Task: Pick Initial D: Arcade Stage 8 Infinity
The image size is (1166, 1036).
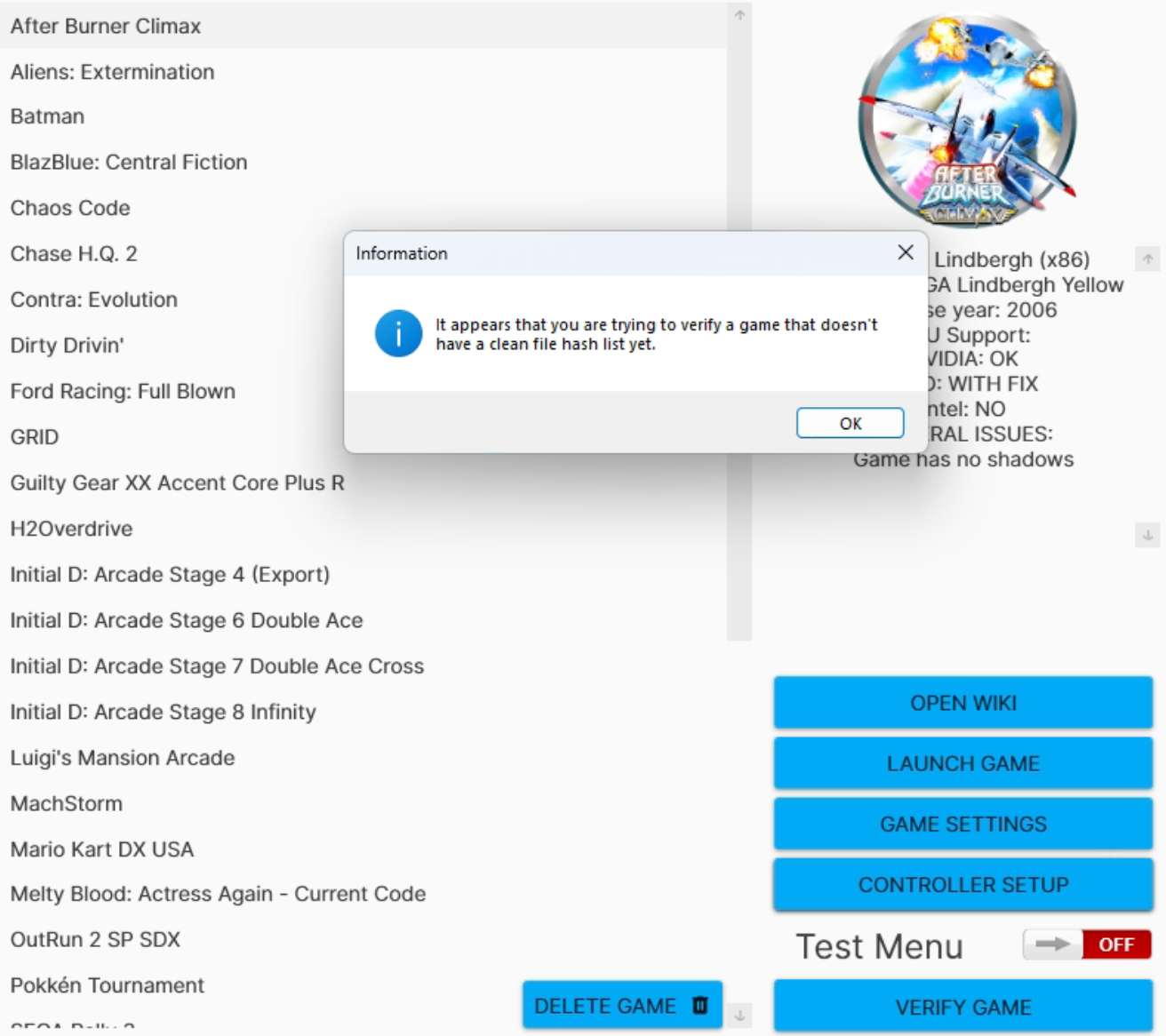Action: [x=164, y=712]
